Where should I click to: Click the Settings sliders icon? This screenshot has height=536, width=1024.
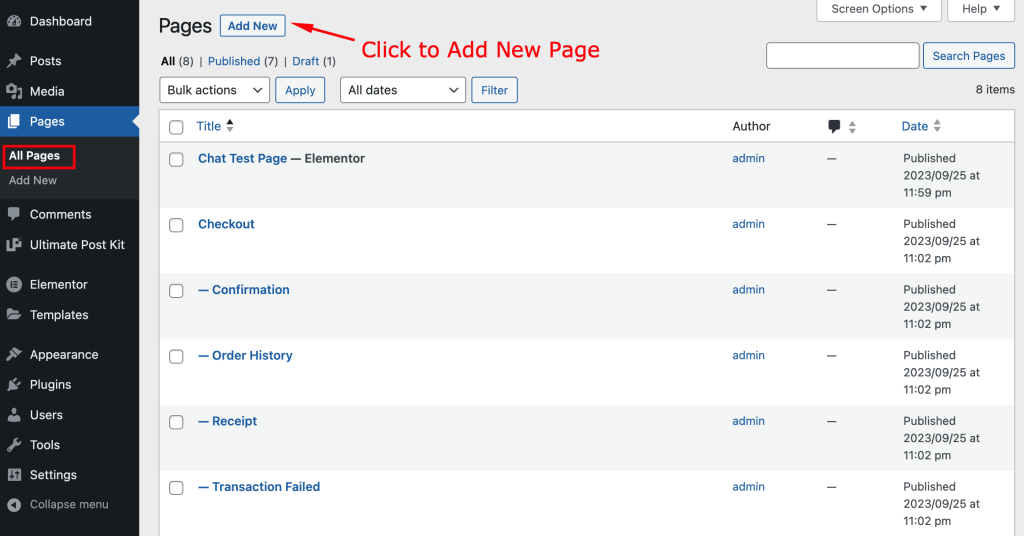[14, 475]
